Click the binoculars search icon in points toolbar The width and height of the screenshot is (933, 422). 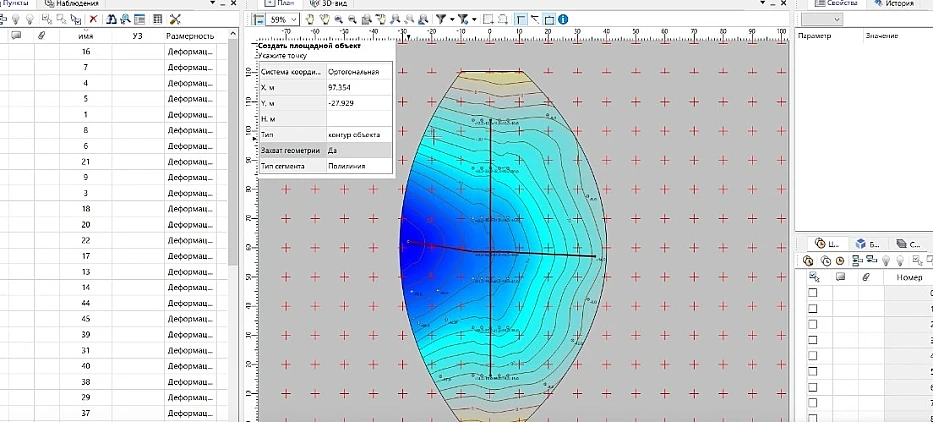tap(111, 19)
